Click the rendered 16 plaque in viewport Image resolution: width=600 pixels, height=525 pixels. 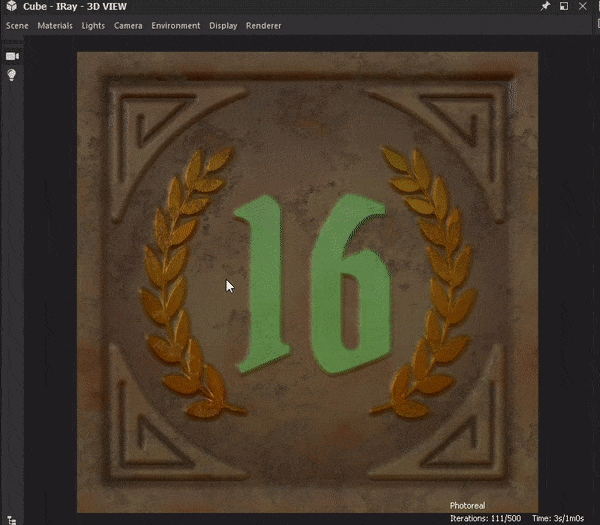308,282
